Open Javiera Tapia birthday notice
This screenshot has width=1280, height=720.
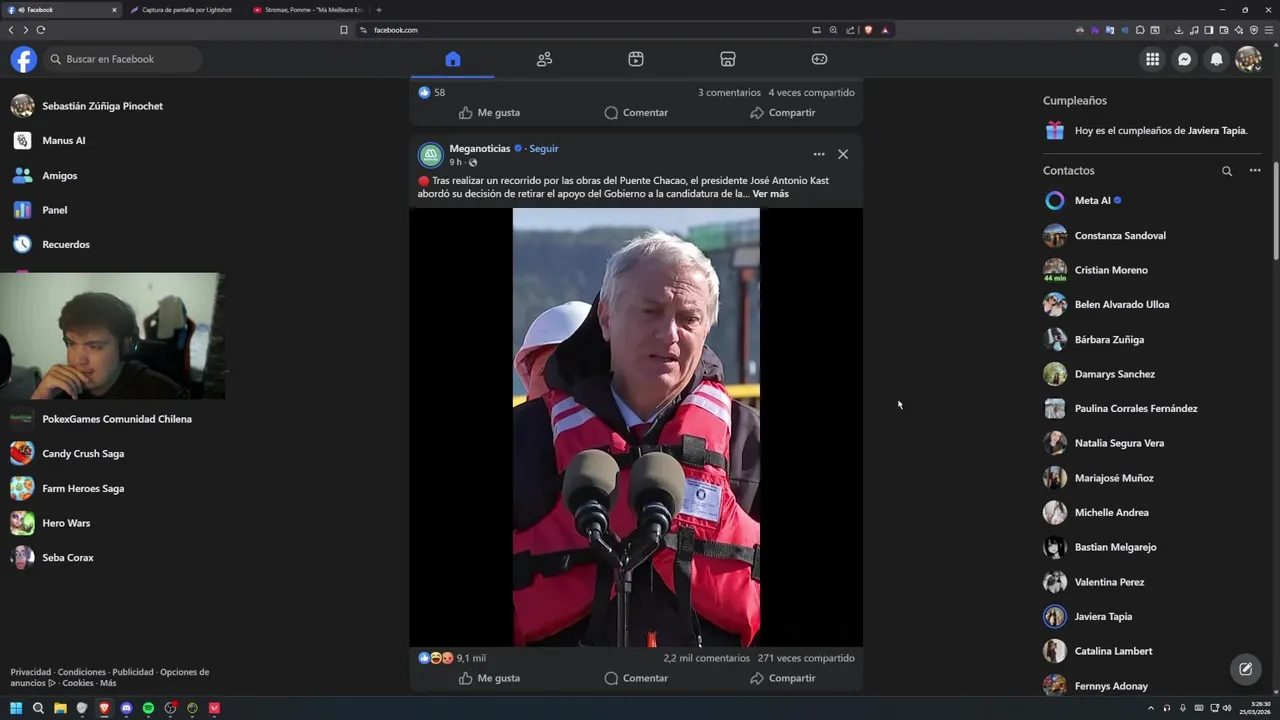click(x=1152, y=131)
